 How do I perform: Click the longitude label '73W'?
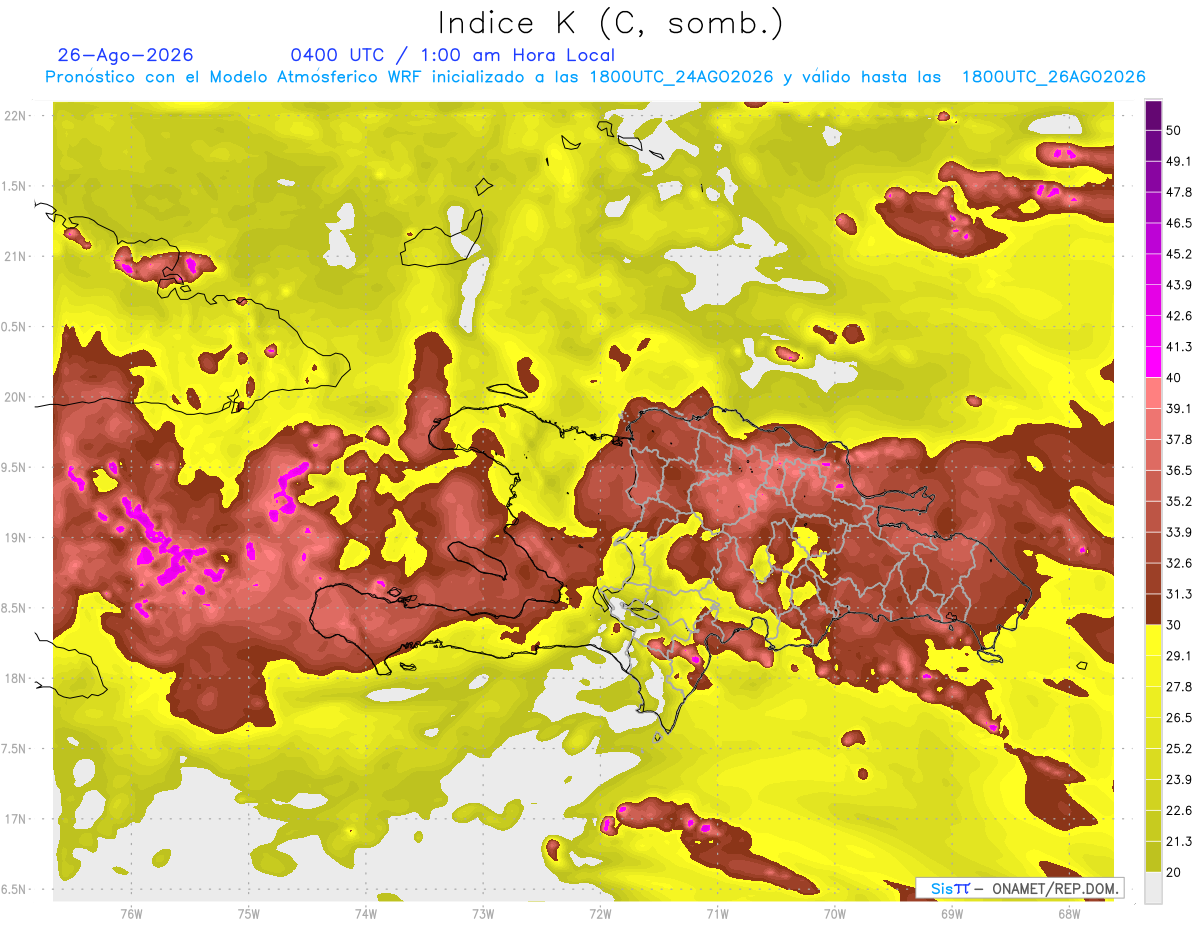(483, 913)
